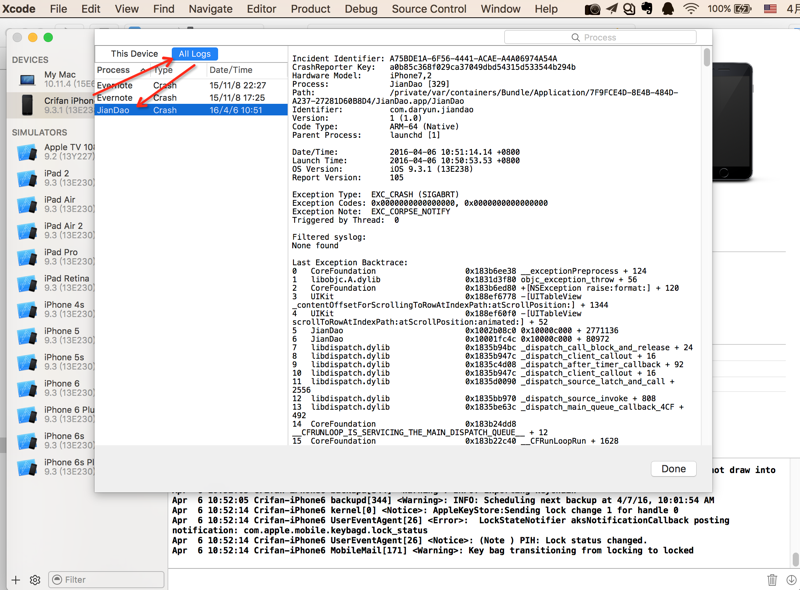Select iPhone 5s simulator icon
Screen dimensions: 800x590
pyautogui.click(x=27, y=362)
